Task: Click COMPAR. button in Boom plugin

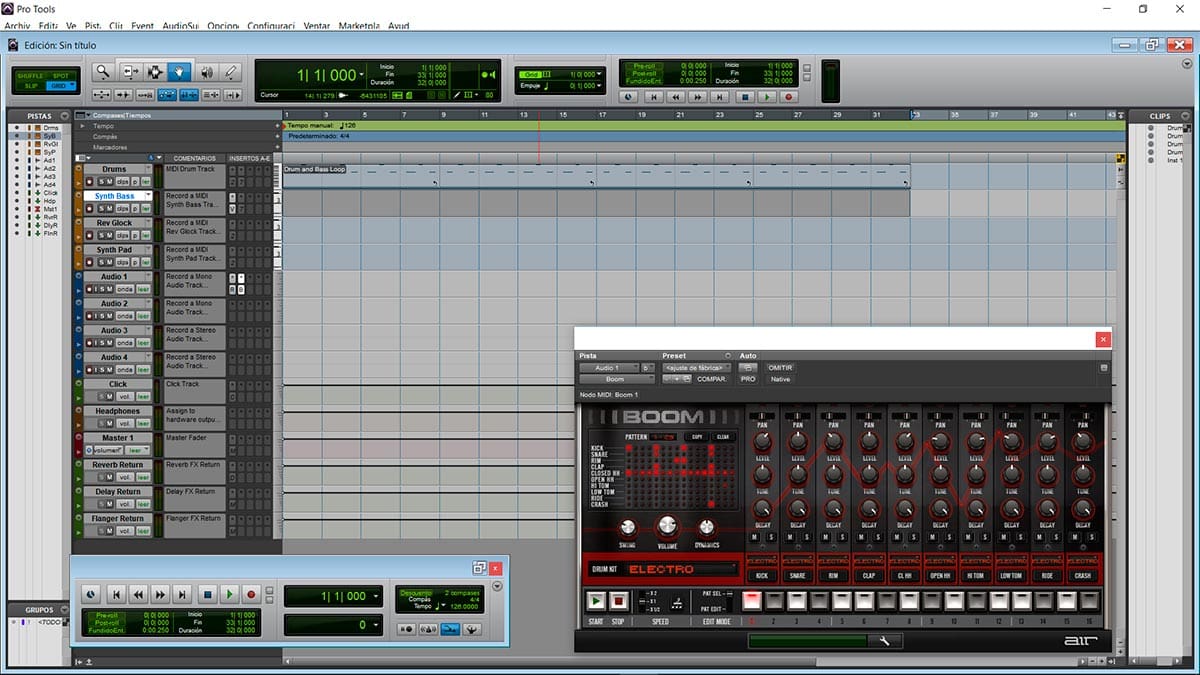Action: tap(712, 379)
